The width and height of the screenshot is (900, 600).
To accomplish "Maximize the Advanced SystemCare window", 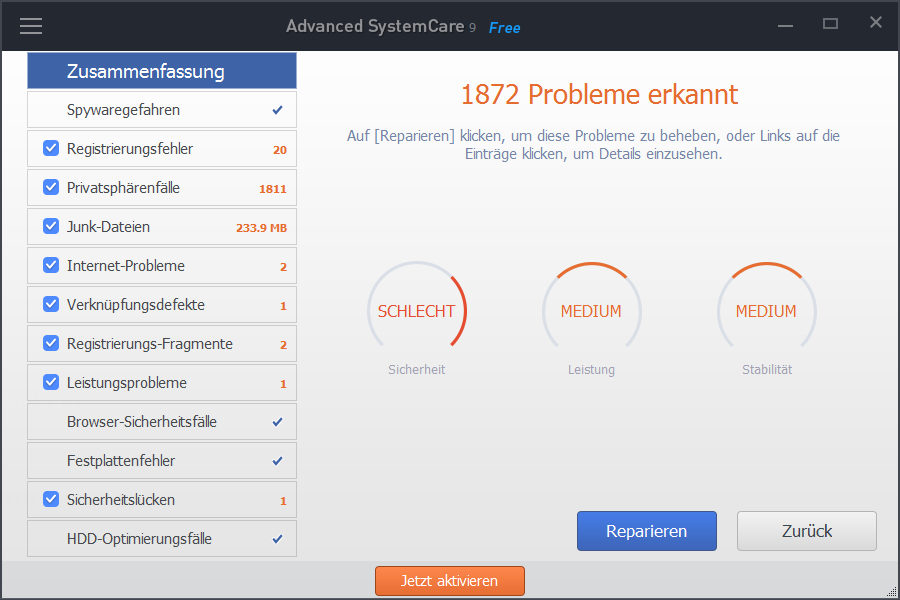I will coord(830,24).
